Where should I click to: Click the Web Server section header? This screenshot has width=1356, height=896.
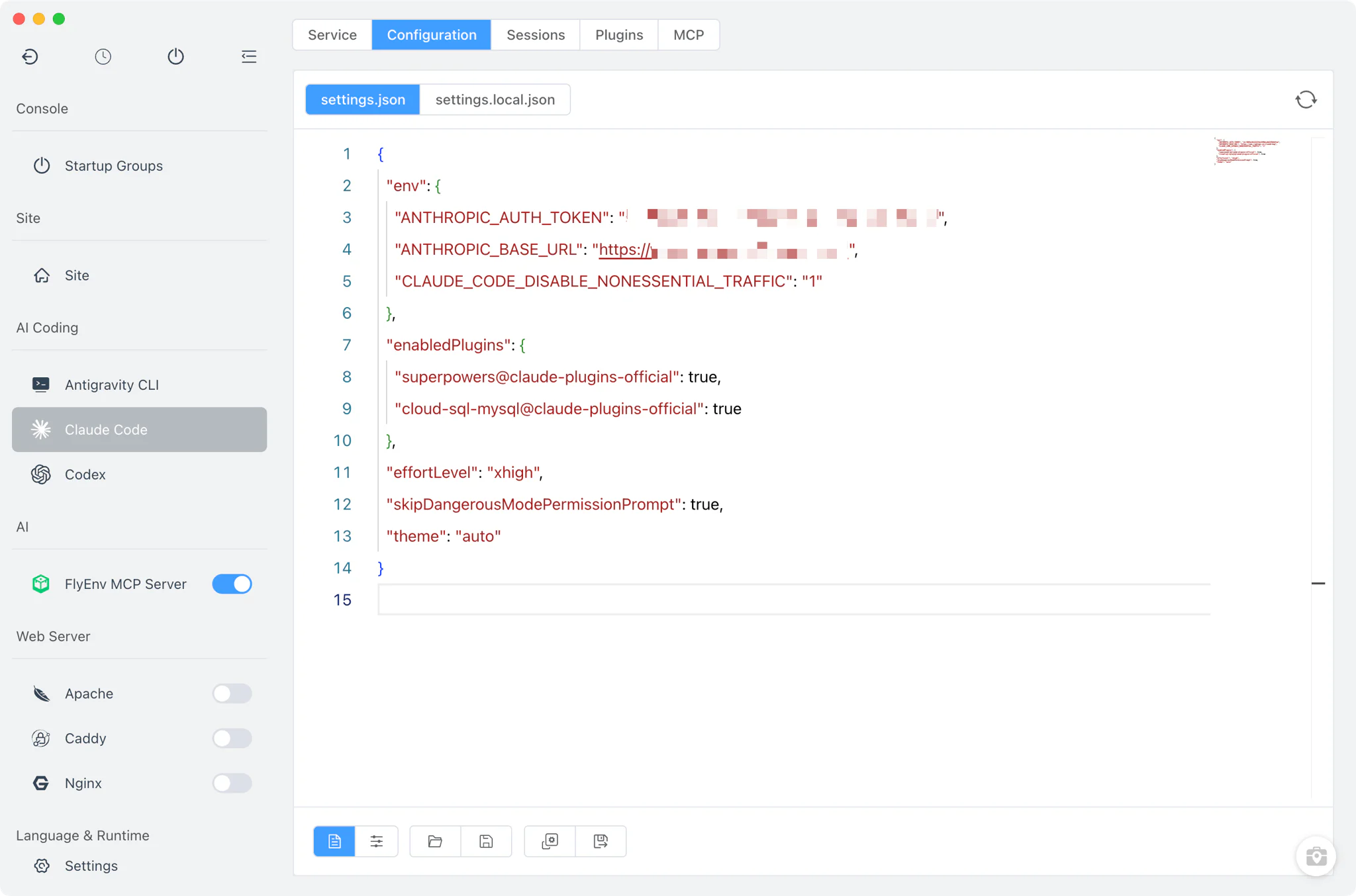coord(53,636)
